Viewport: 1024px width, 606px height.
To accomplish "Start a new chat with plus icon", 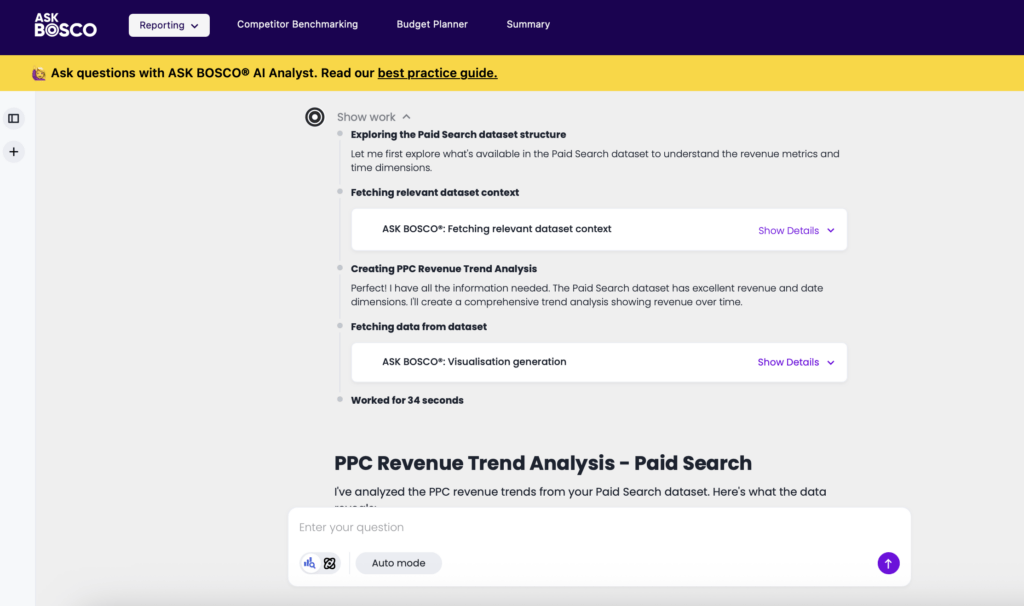I will pos(14,152).
